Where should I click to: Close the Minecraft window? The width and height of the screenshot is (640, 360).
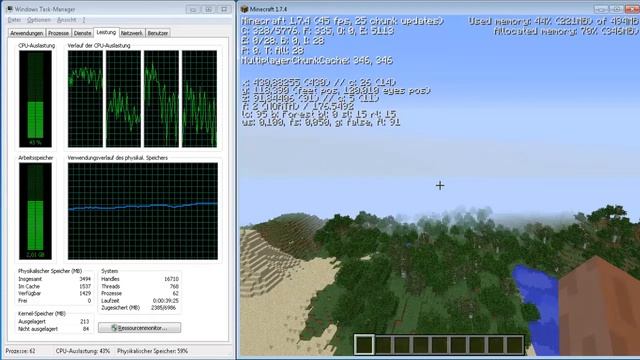[x=632, y=9]
